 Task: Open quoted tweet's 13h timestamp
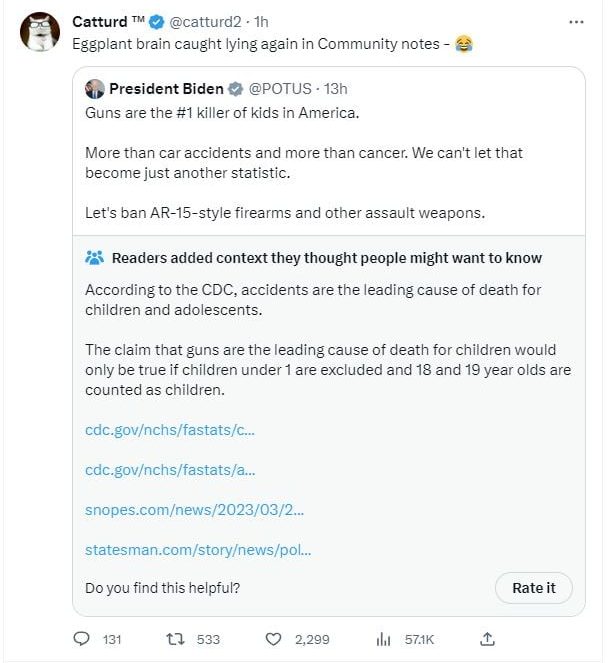pos(337,89)
